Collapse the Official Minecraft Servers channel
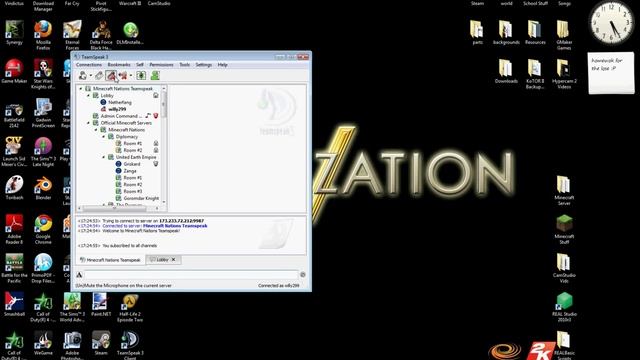Screen dimensions: 640x360 [x=89, y=123]
